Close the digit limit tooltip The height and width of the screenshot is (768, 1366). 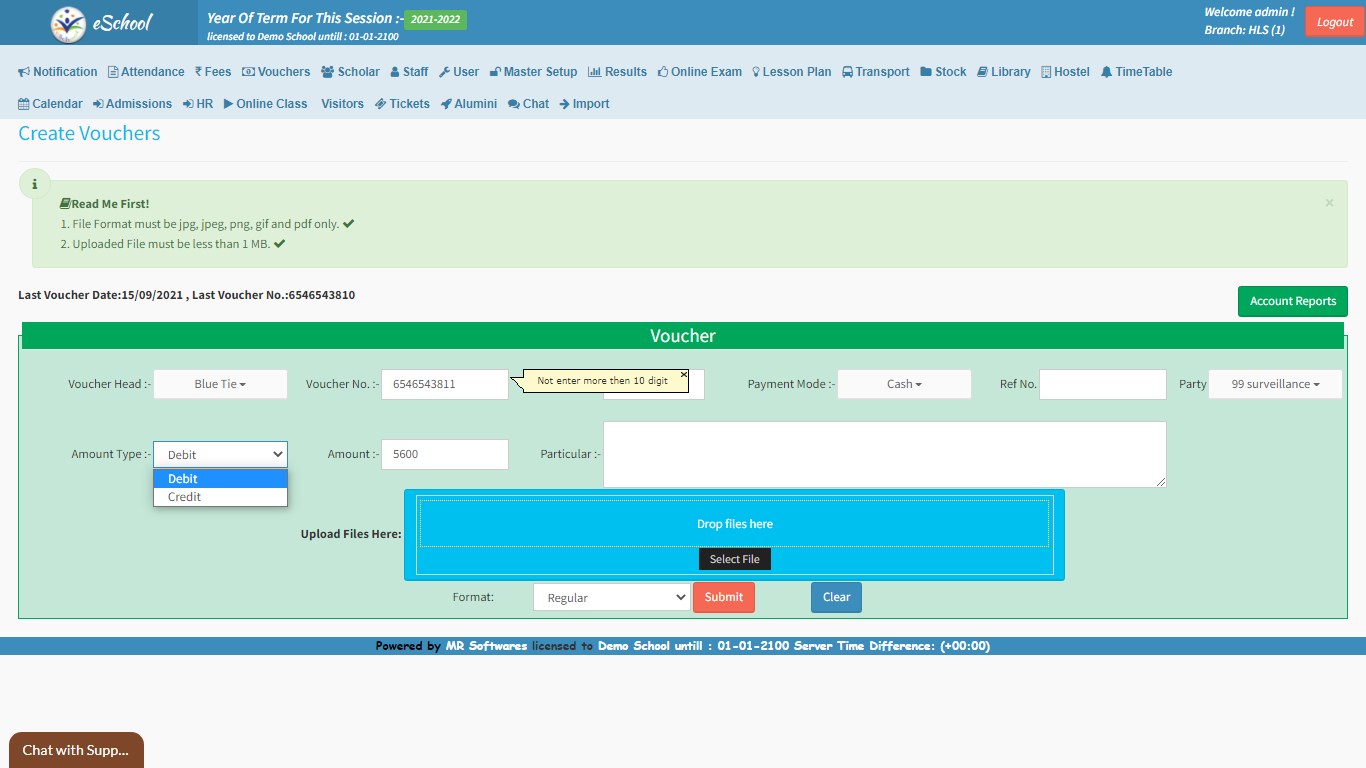coord(684,375)
